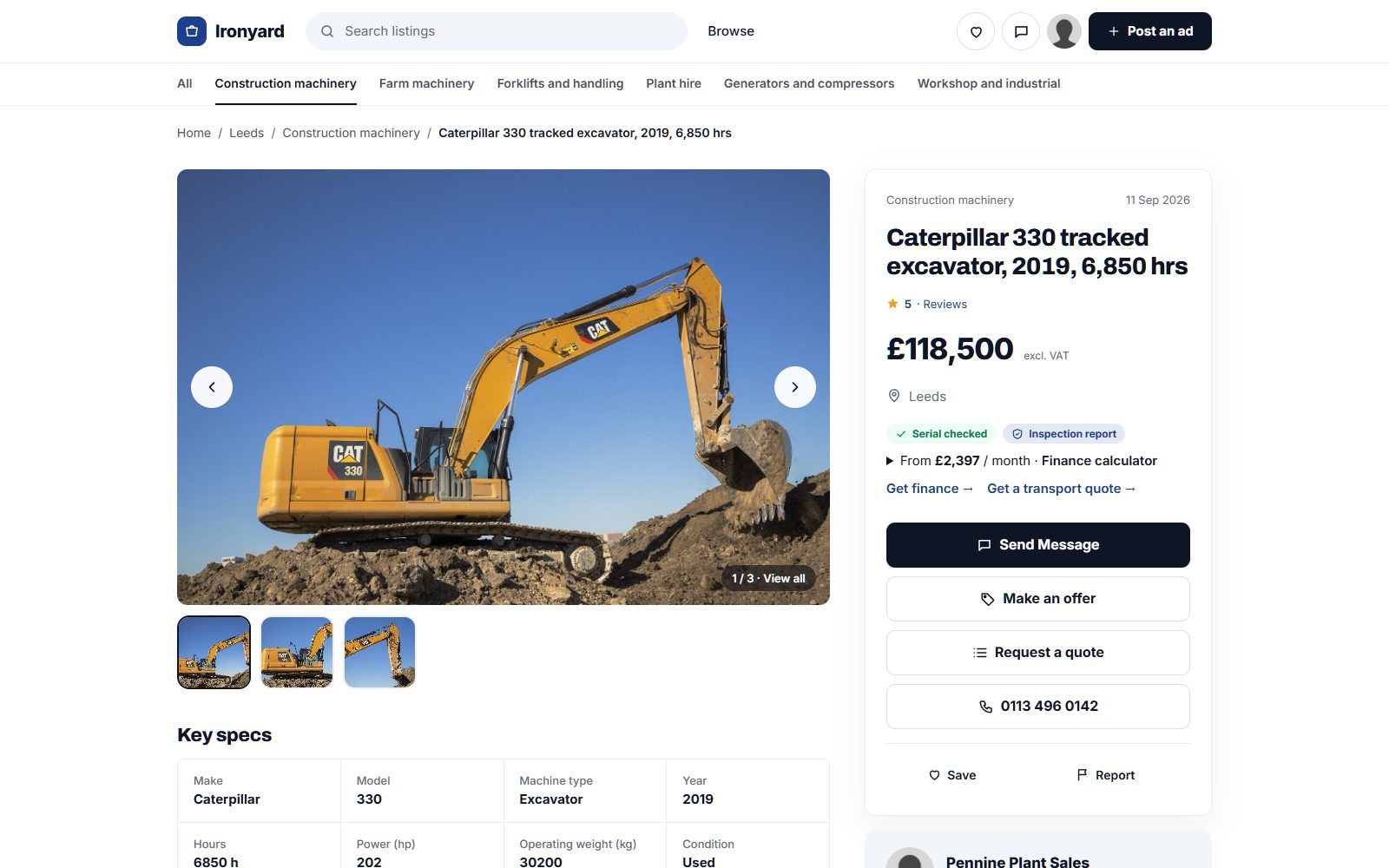This screenshot has height=868, width=1389.
Task: Click the Leeds location pin icon
Action: click(894, 396)
